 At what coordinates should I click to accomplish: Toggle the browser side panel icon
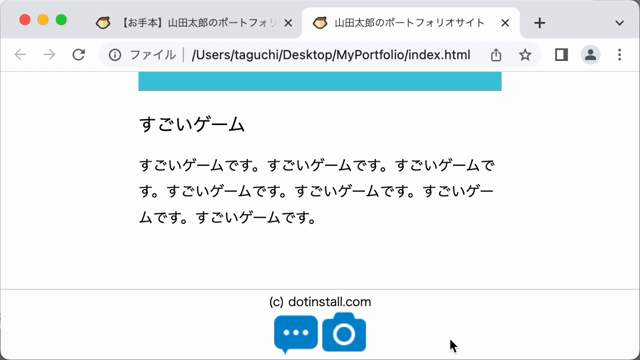coord(561,55)
